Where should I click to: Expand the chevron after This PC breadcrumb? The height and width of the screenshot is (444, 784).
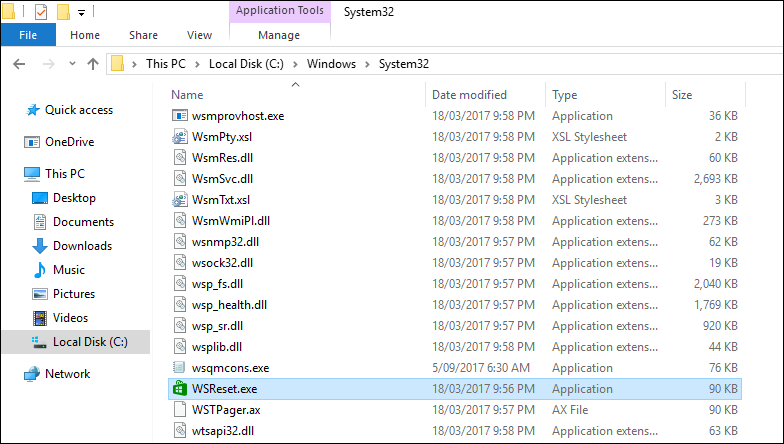198,64
